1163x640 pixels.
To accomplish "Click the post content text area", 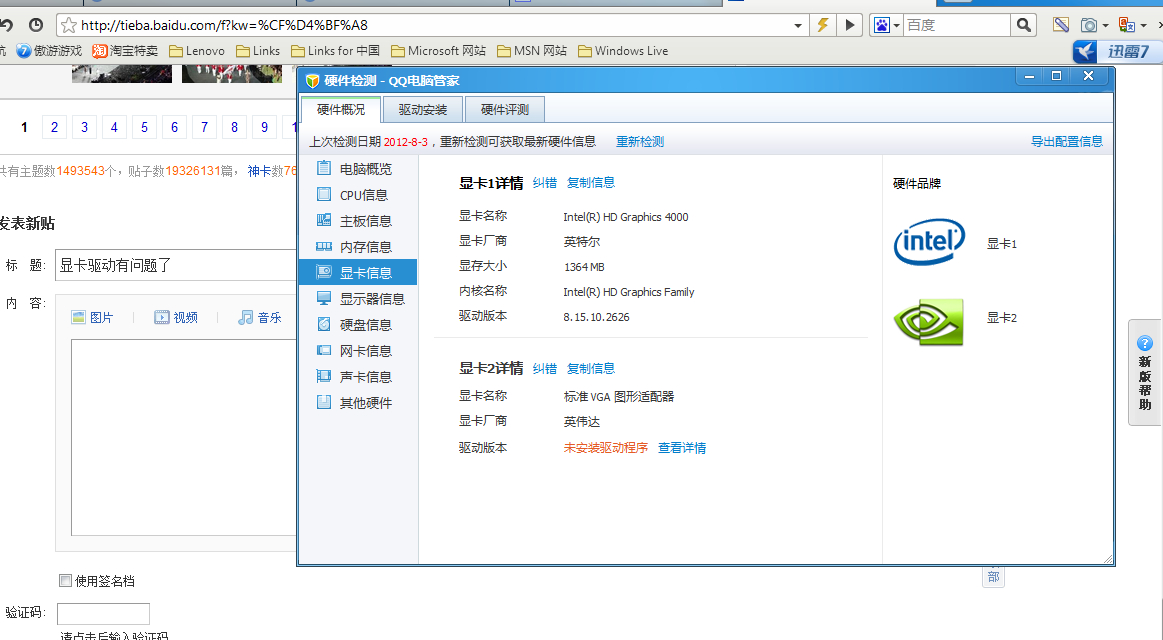I will coord(184,438).
